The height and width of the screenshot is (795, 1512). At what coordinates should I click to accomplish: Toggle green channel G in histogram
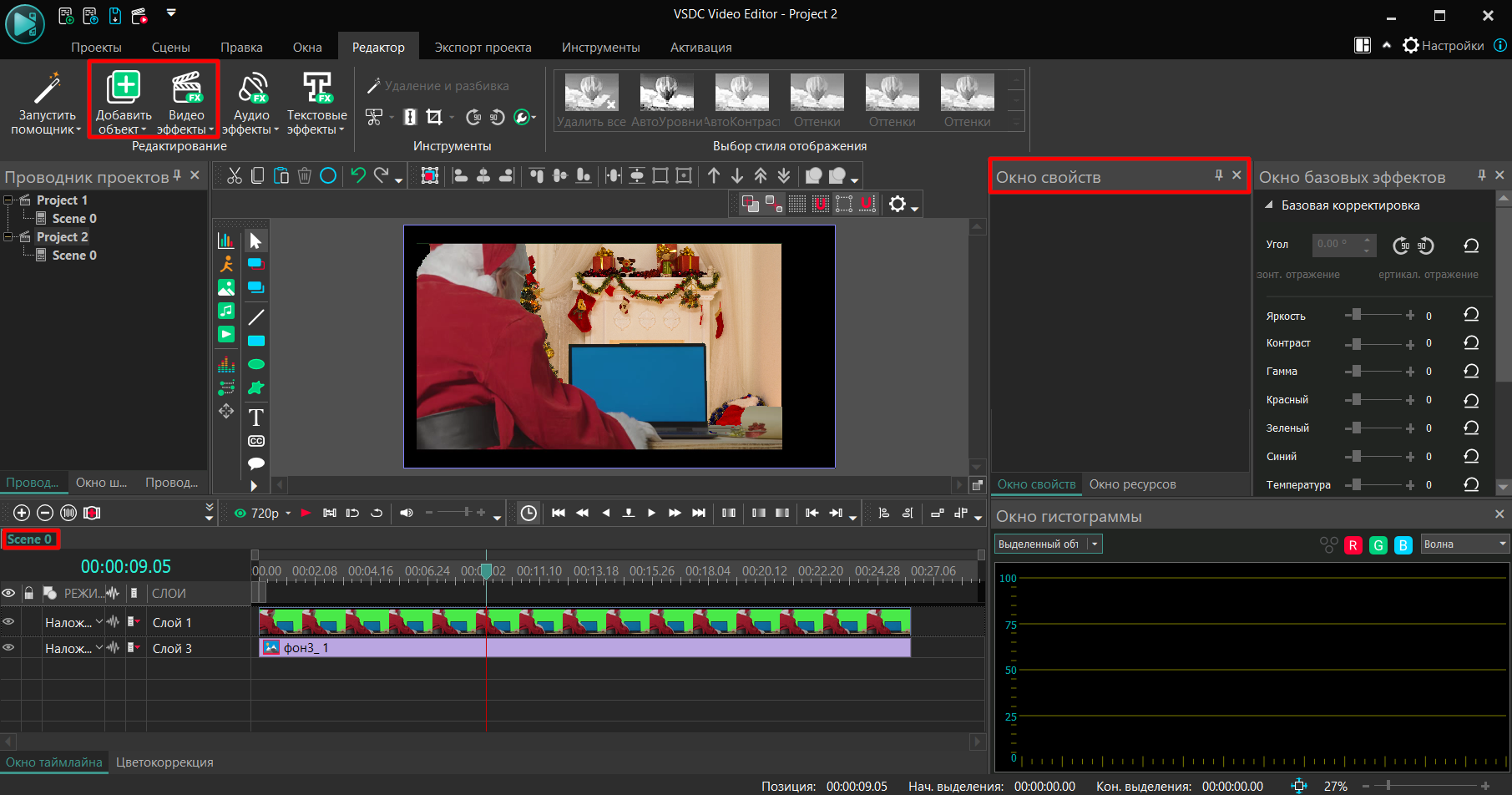(x=1378, y=545)
